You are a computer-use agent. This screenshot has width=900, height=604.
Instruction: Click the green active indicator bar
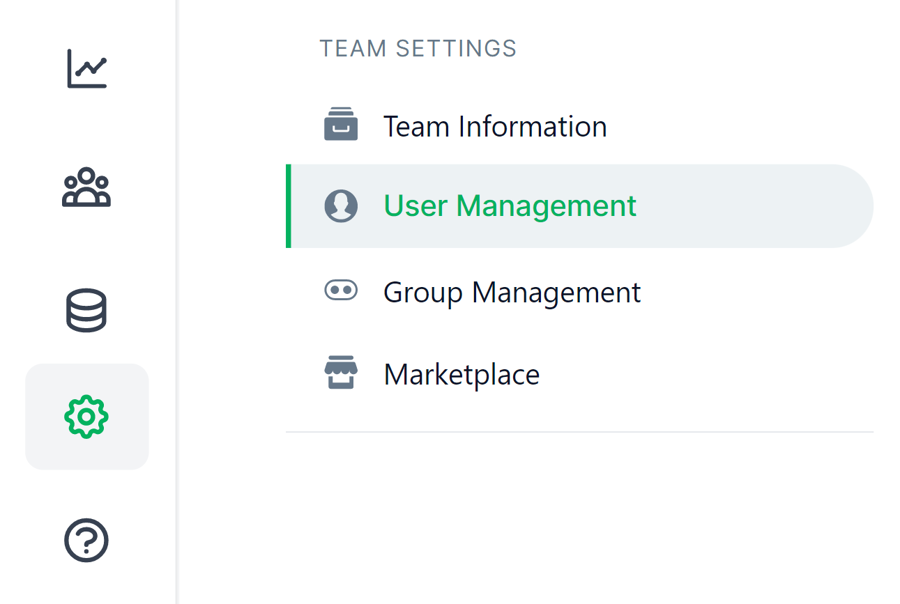coord(289,206)
